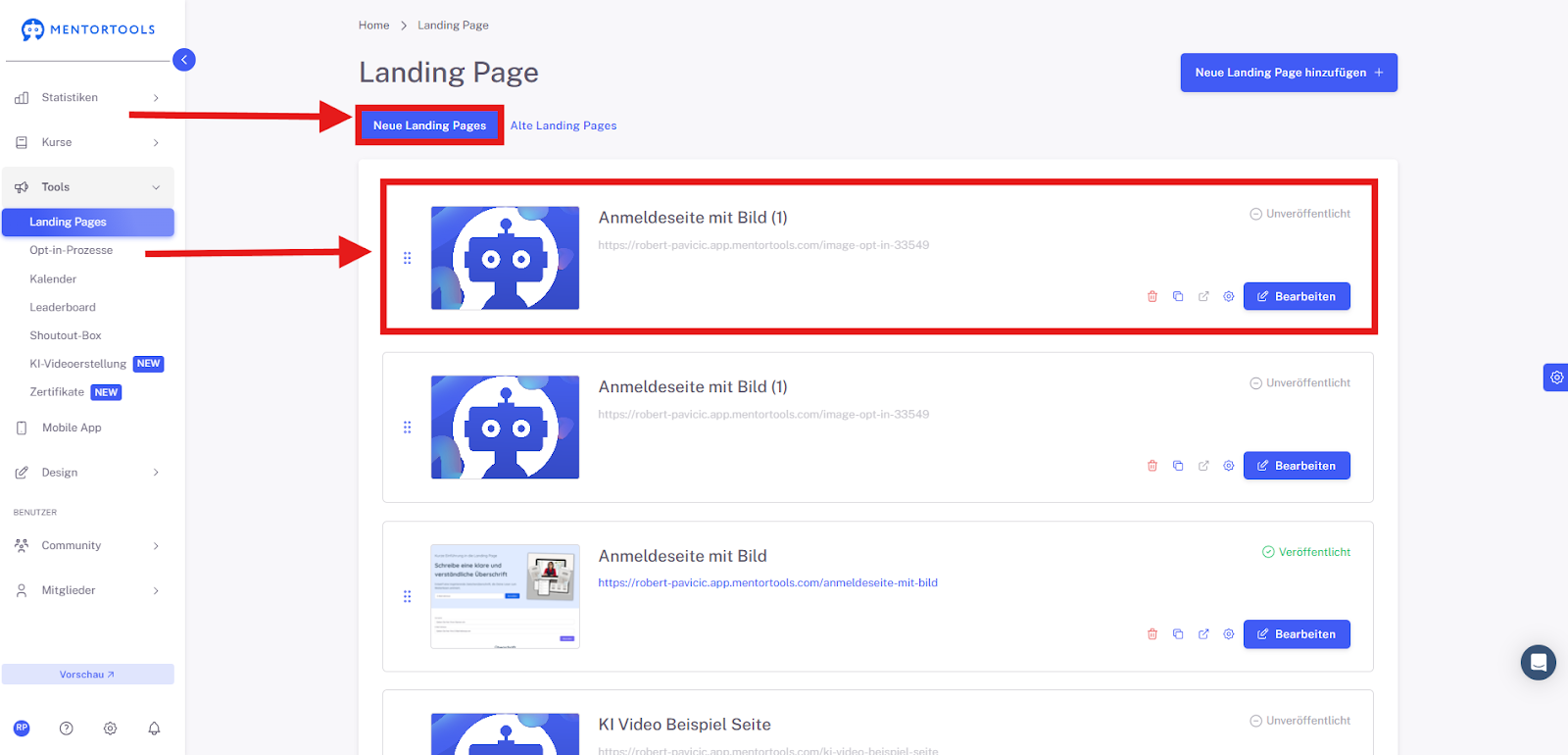Switch to the Alte Landing Pages tab
Image resolution: width=1568 pixels, height=755 pixels.
[563, 126]
